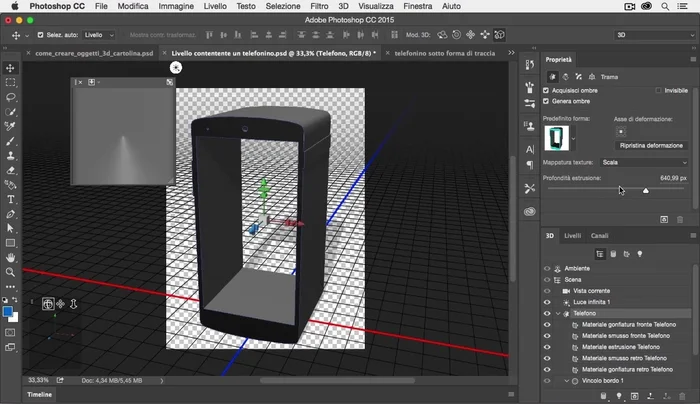Switch to the come_creare_oggetti_3d_cartolina.psd document tab

(x=94, y=53)
